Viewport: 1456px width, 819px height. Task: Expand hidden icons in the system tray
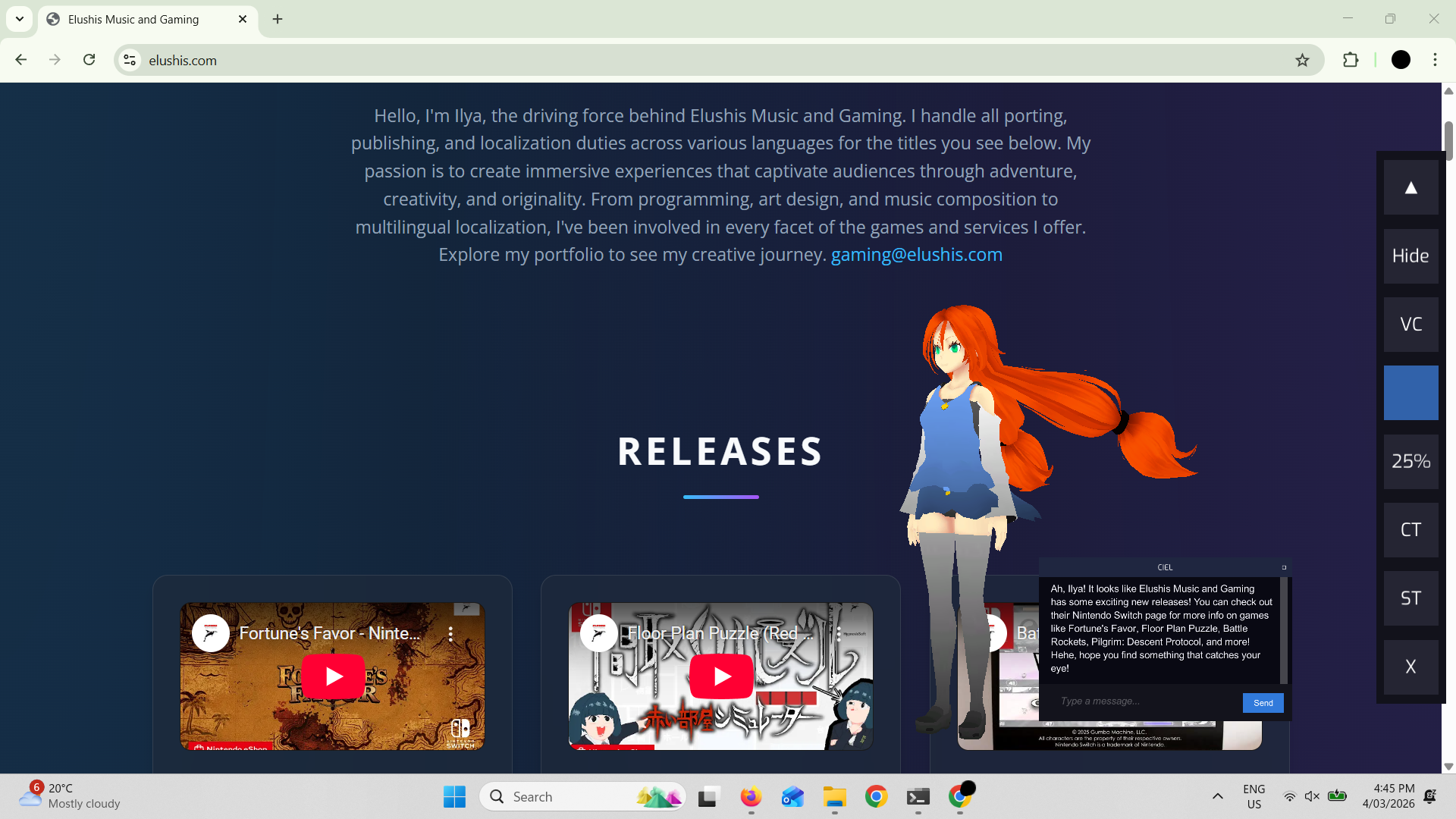pyautogui.click(x=1219, y=796)
